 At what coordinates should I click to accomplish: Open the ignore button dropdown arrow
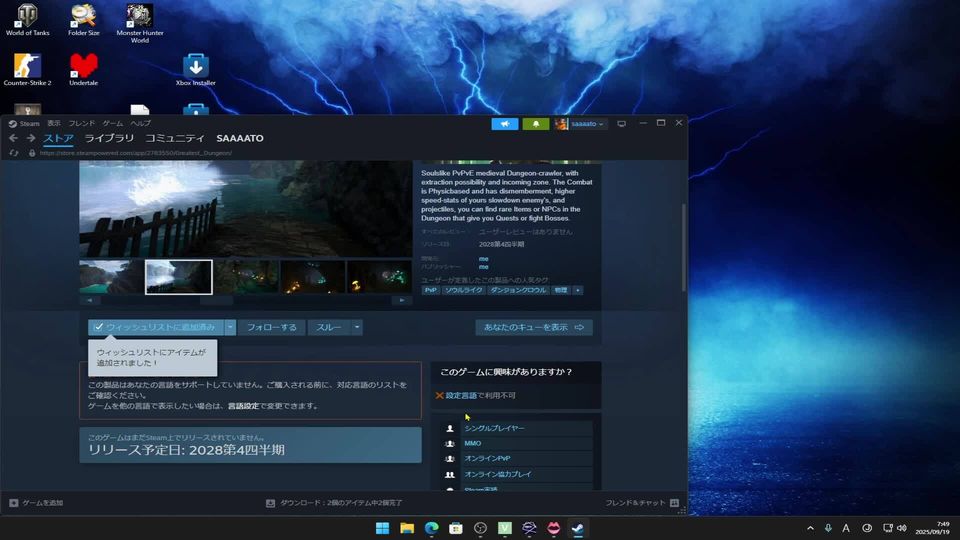point(357,327)
